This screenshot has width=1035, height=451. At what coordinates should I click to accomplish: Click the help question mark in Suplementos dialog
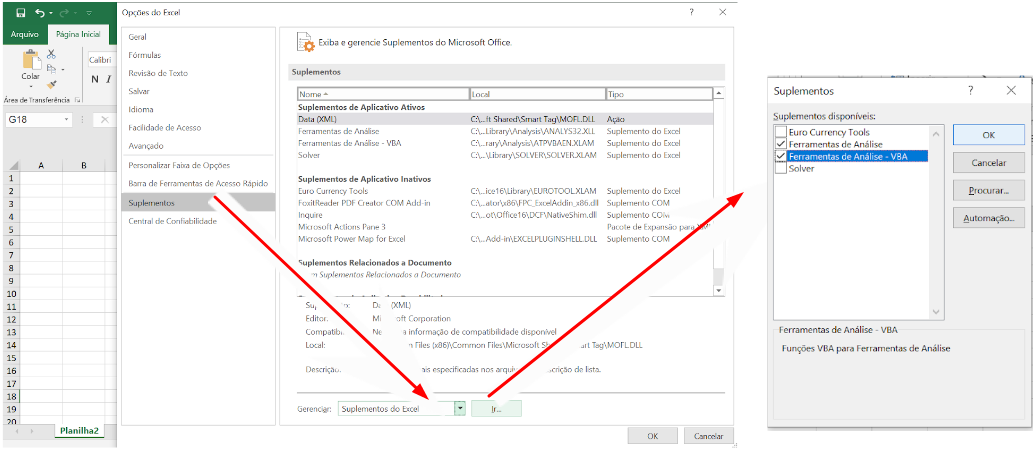970,90
